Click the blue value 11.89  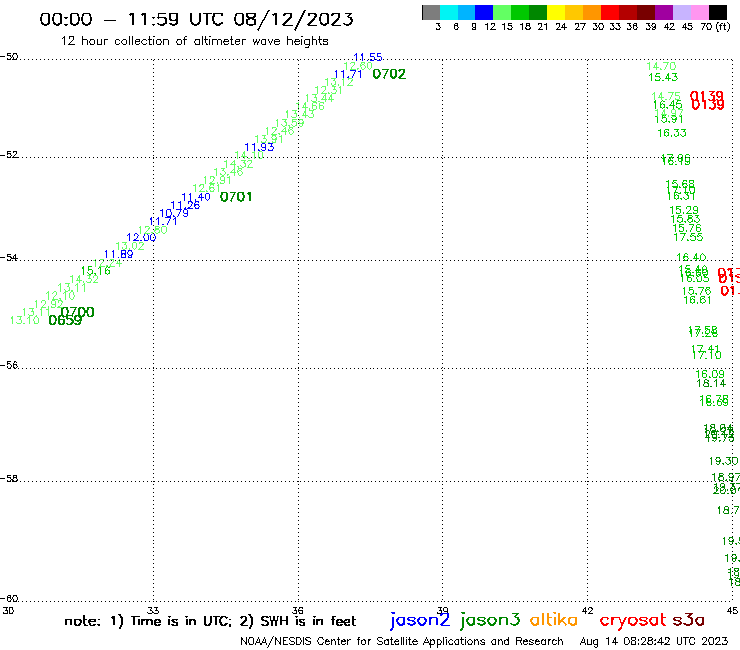click(118, 254)
